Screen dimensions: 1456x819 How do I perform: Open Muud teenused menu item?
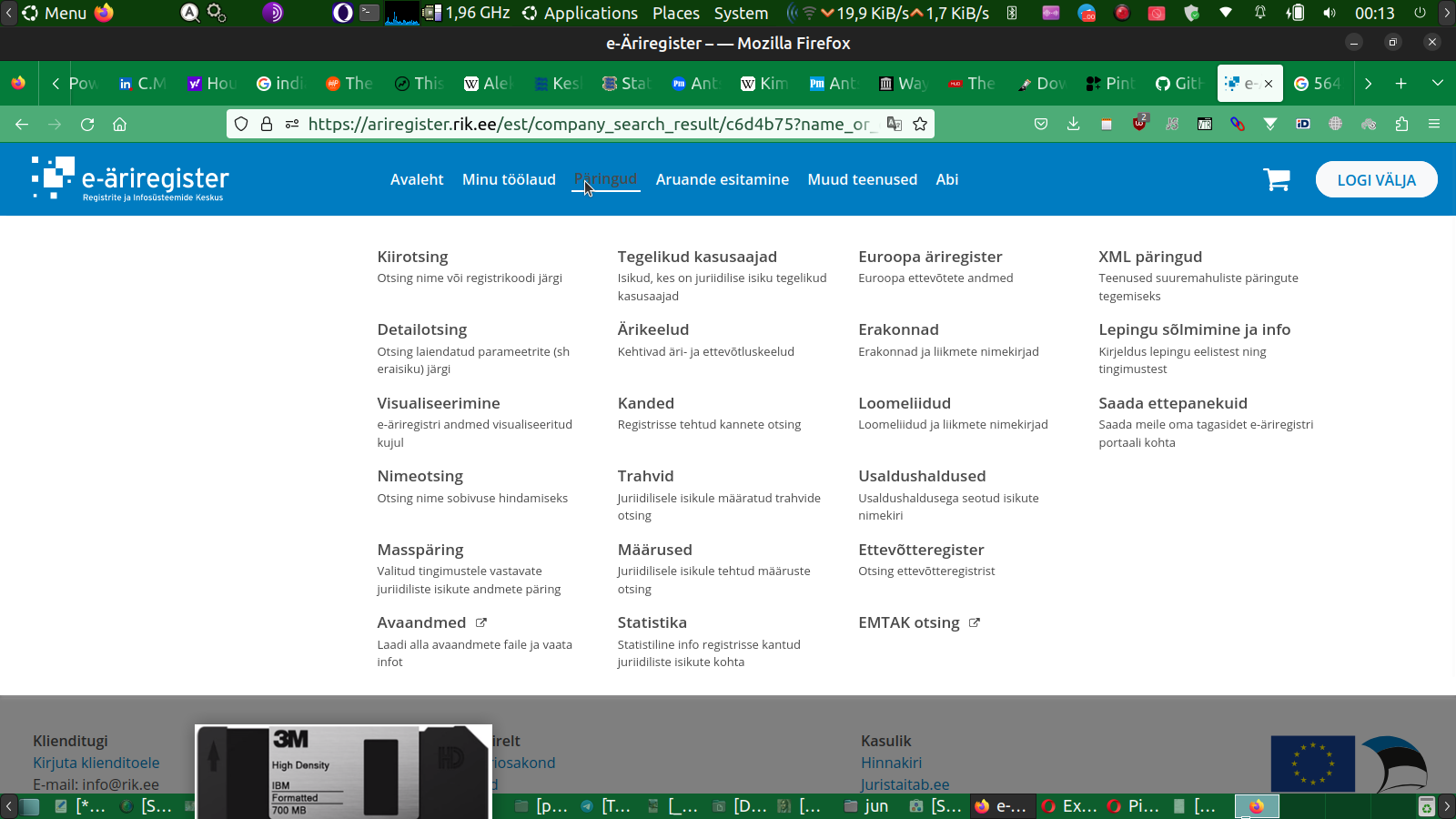(x=863, y=179)
